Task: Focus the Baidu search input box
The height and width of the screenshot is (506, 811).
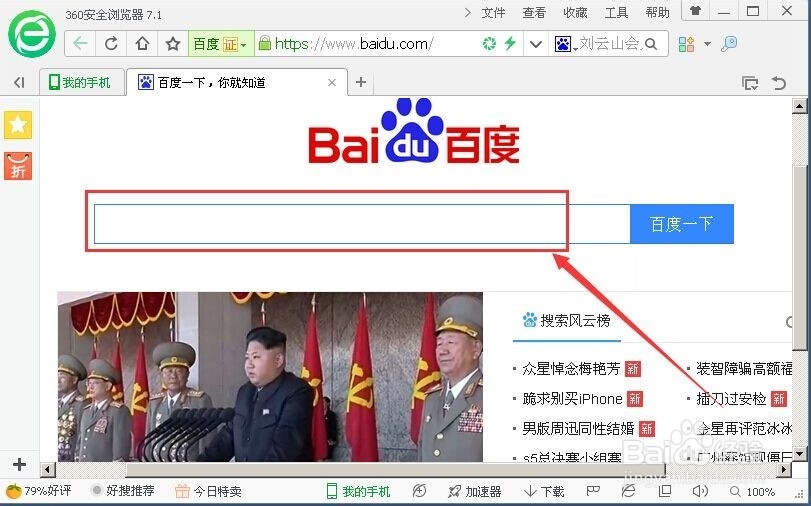Action: [x=362, y=224]
